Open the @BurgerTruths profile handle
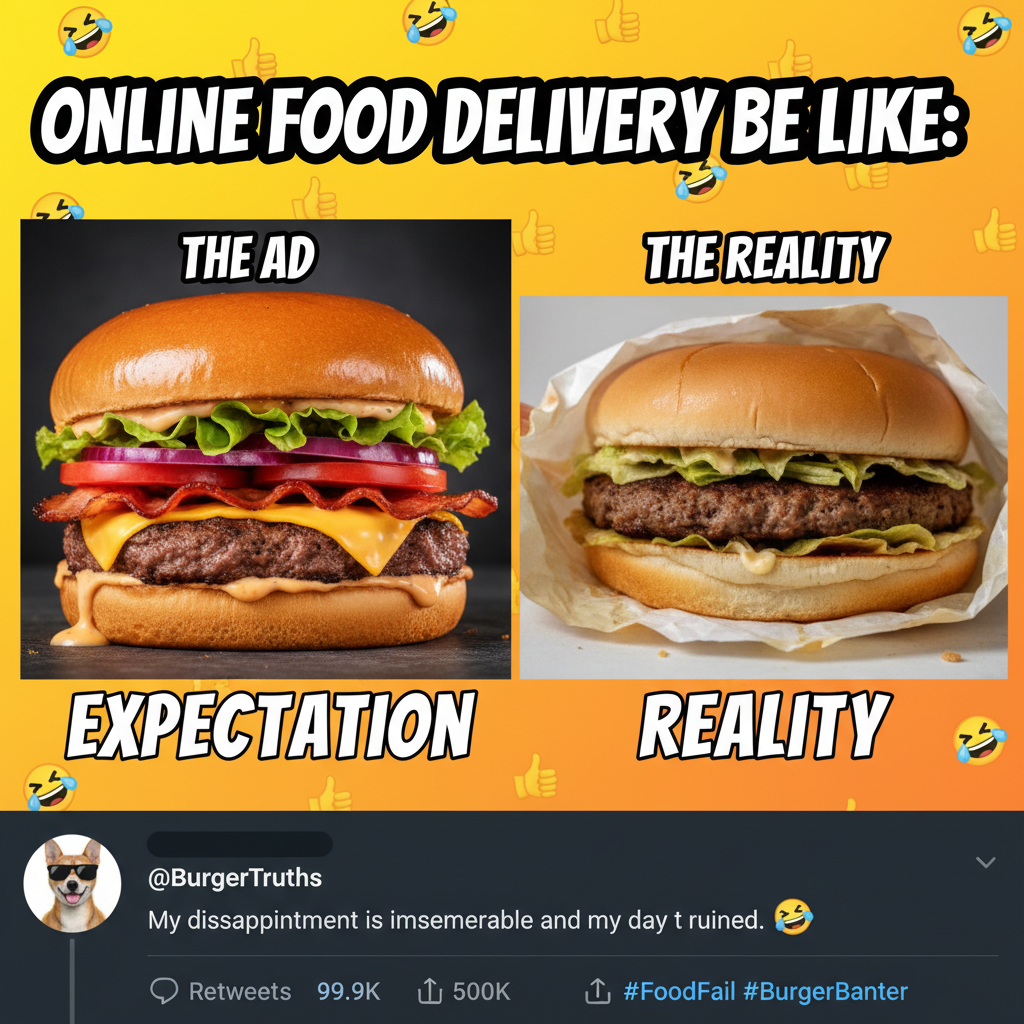The image size is (1024, 1024). [x=235, y=878]
